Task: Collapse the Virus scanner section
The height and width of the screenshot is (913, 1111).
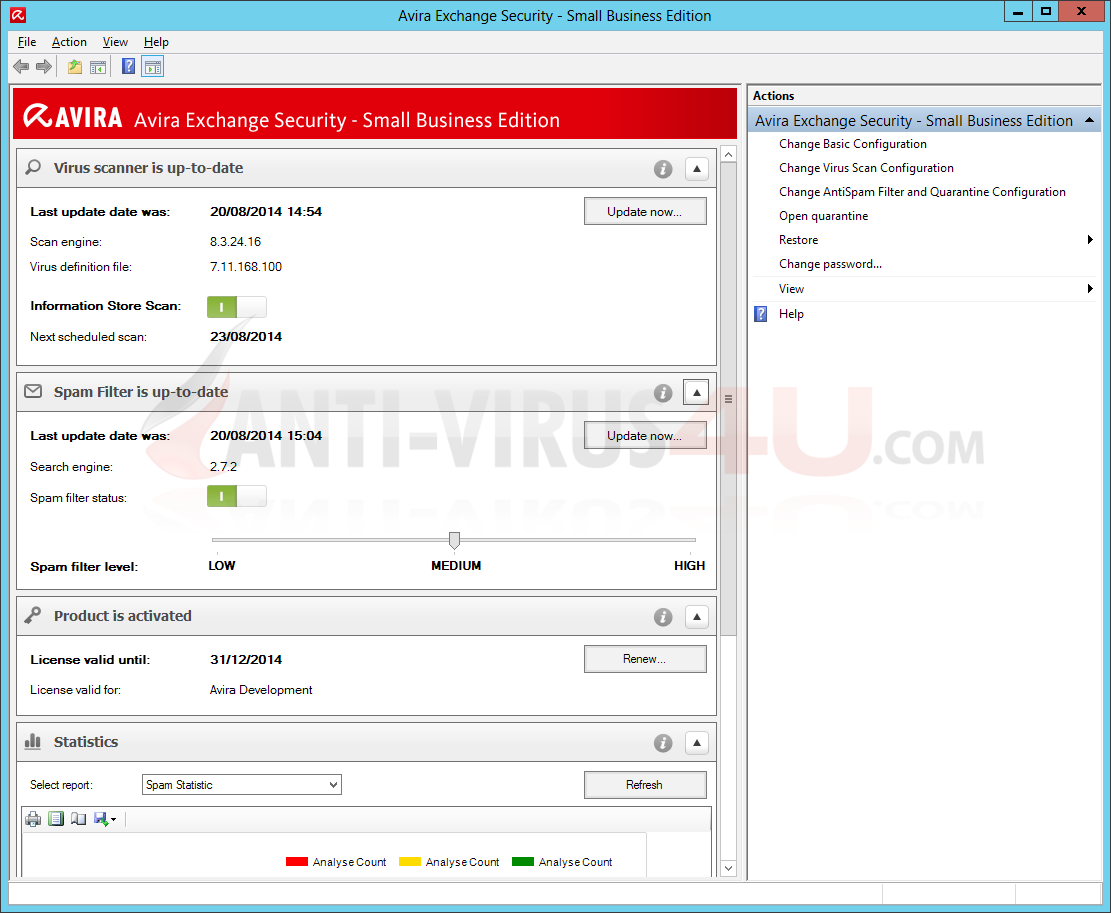Action: [697, 169]
